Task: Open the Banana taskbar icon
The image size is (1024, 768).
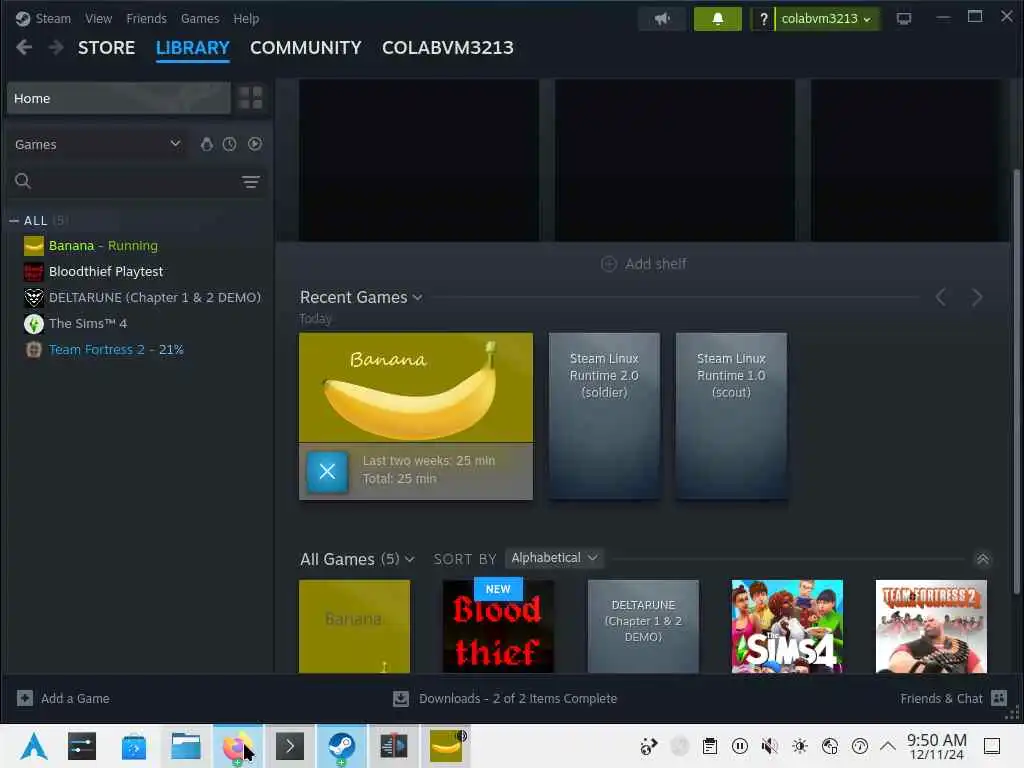Action: [447, 746]
